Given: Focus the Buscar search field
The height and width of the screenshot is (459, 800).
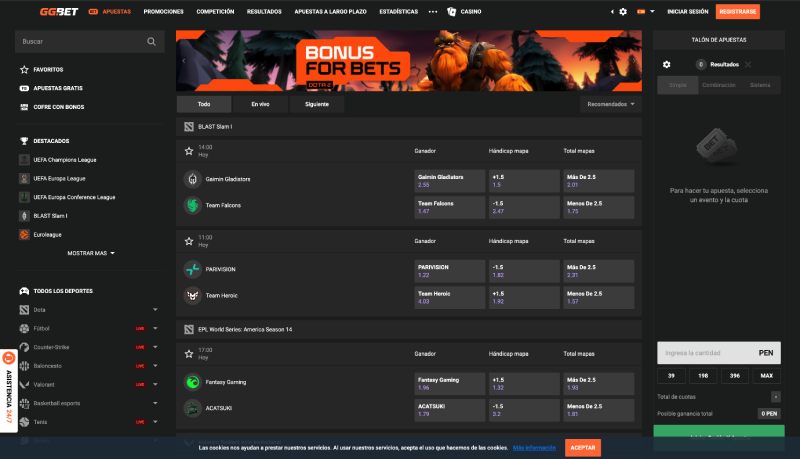Looking at the screenshot, I should (90, 41).
